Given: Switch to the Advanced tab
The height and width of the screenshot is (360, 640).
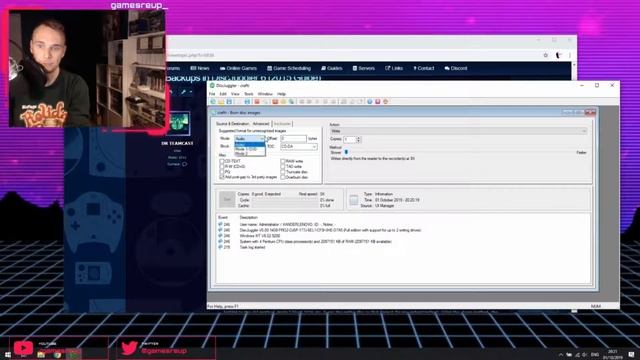Looking at the screenshot, I should coord(260,124).
